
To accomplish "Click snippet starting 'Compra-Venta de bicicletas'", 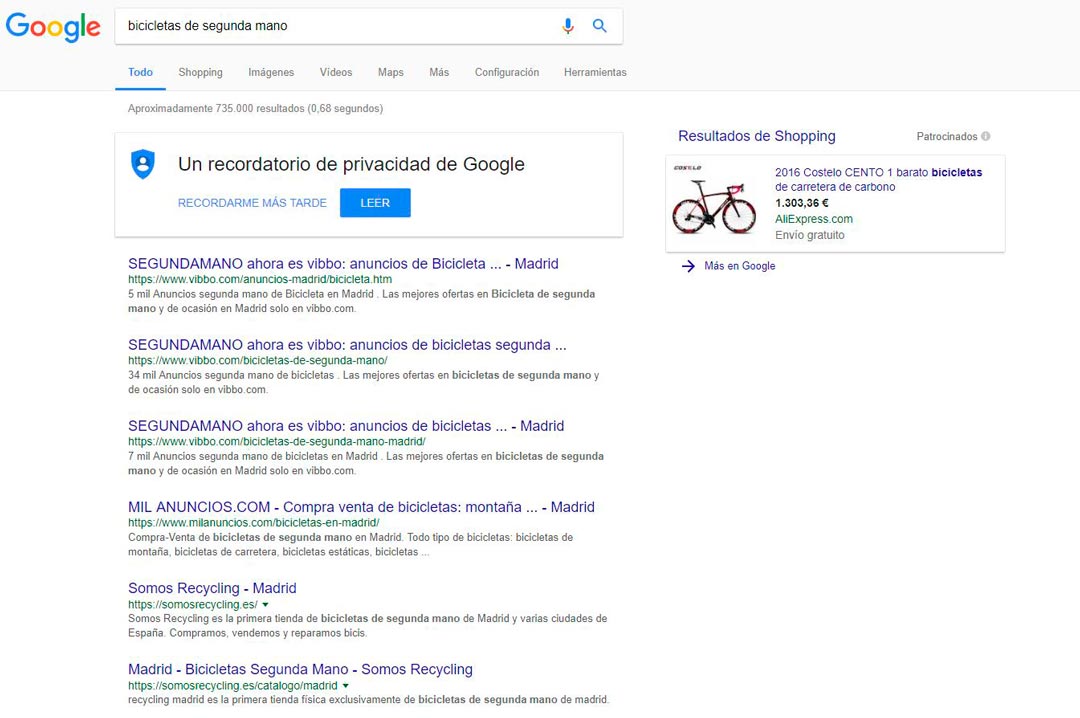I will click(x=351, y=544).
